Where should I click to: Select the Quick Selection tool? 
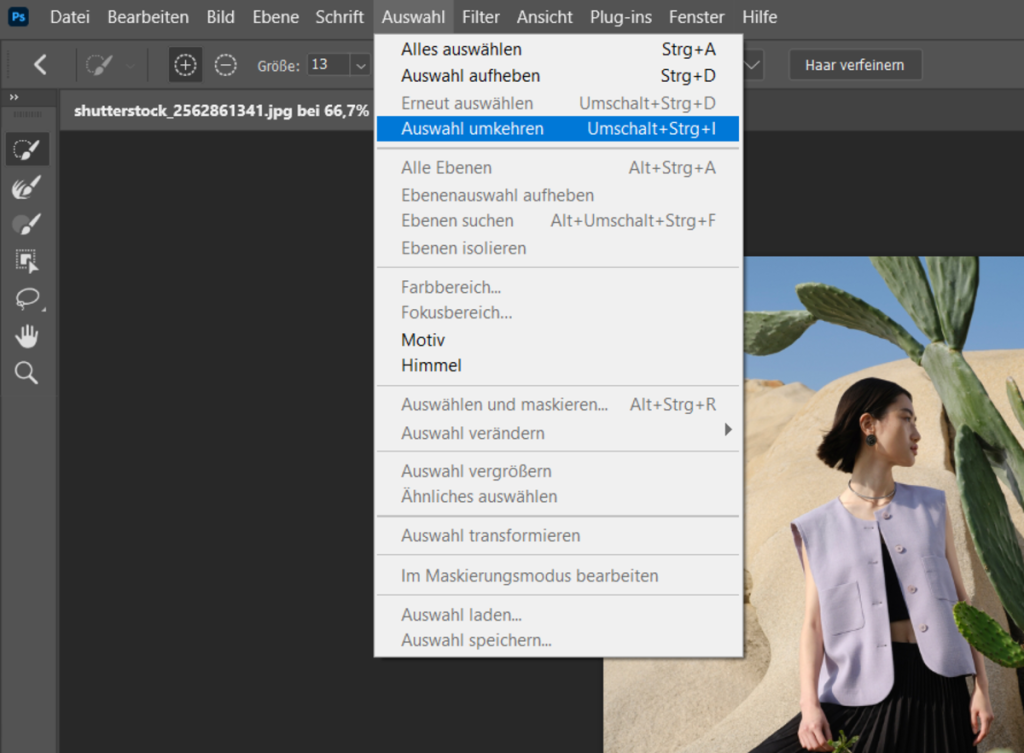27,148
